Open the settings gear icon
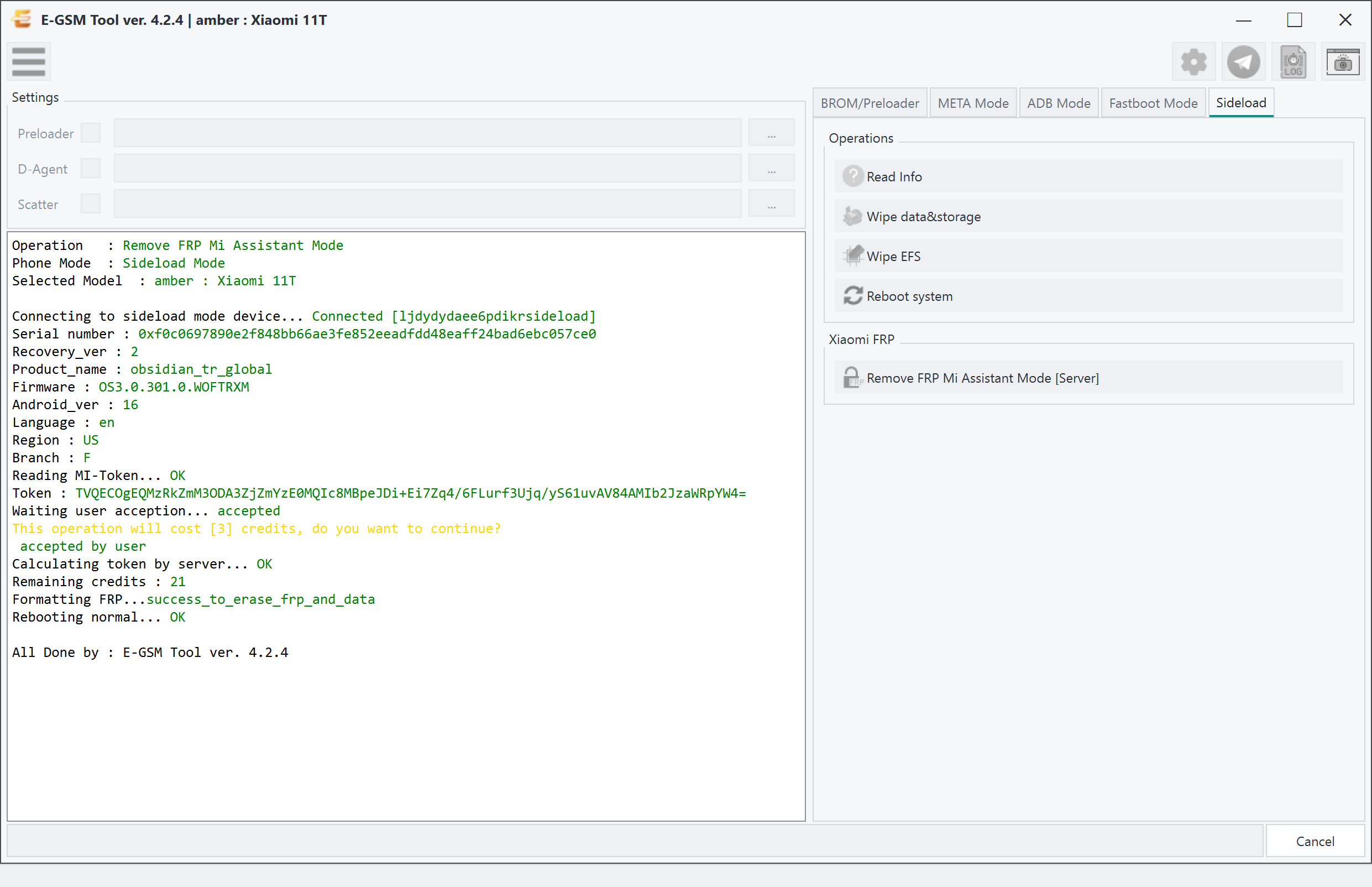Image resolution: width=1372 pixels, height=887 pixels. click(x=1193, y=61)
